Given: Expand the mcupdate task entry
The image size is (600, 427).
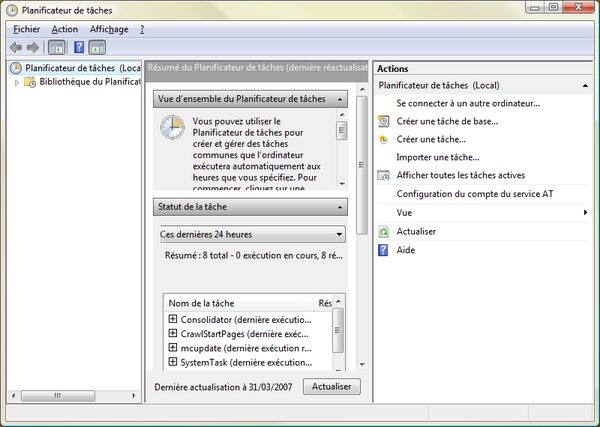Looking at the screenshot, I should 173,347.
